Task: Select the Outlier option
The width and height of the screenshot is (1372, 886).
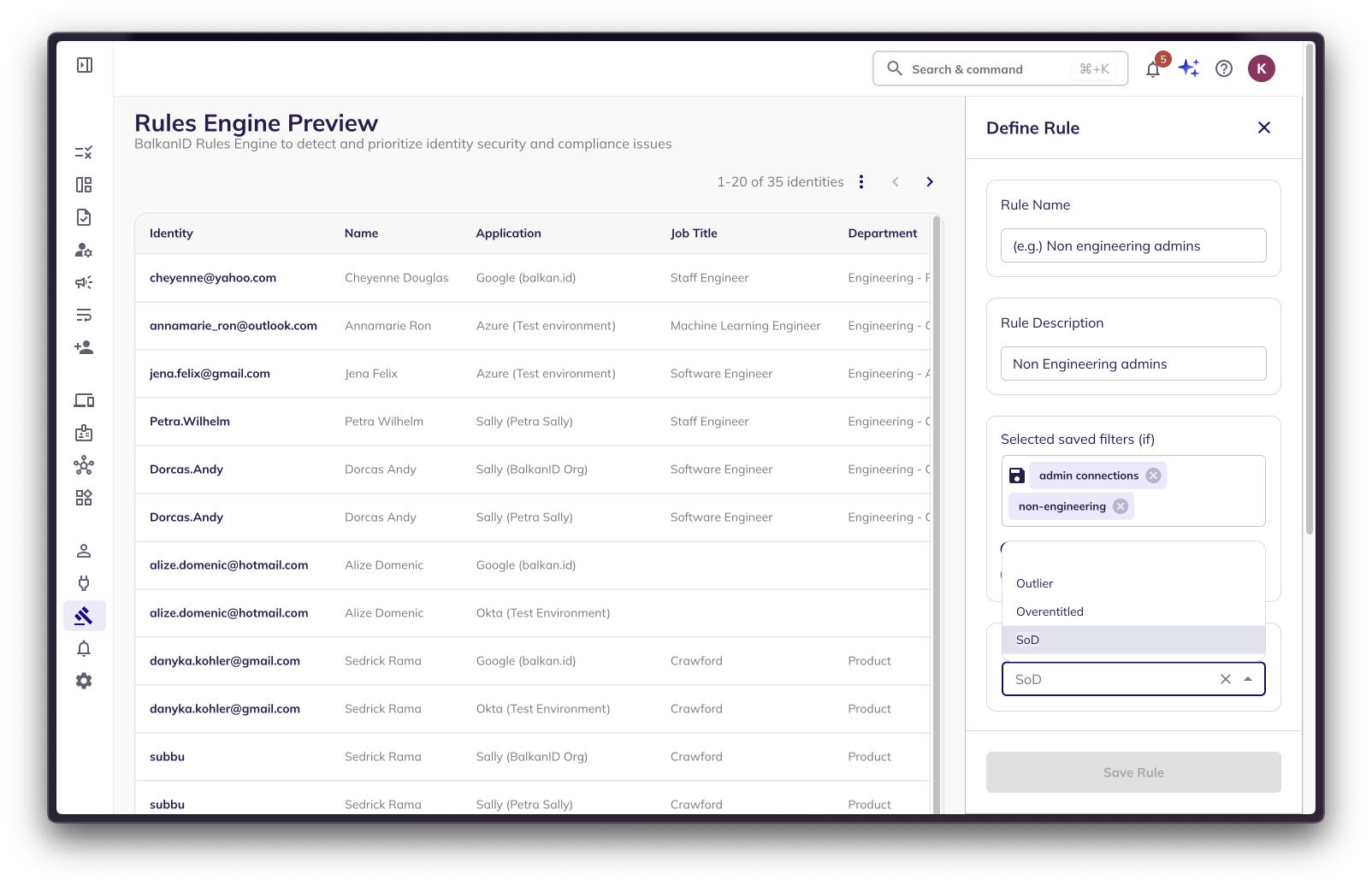Action: (x=1035, y=583)
